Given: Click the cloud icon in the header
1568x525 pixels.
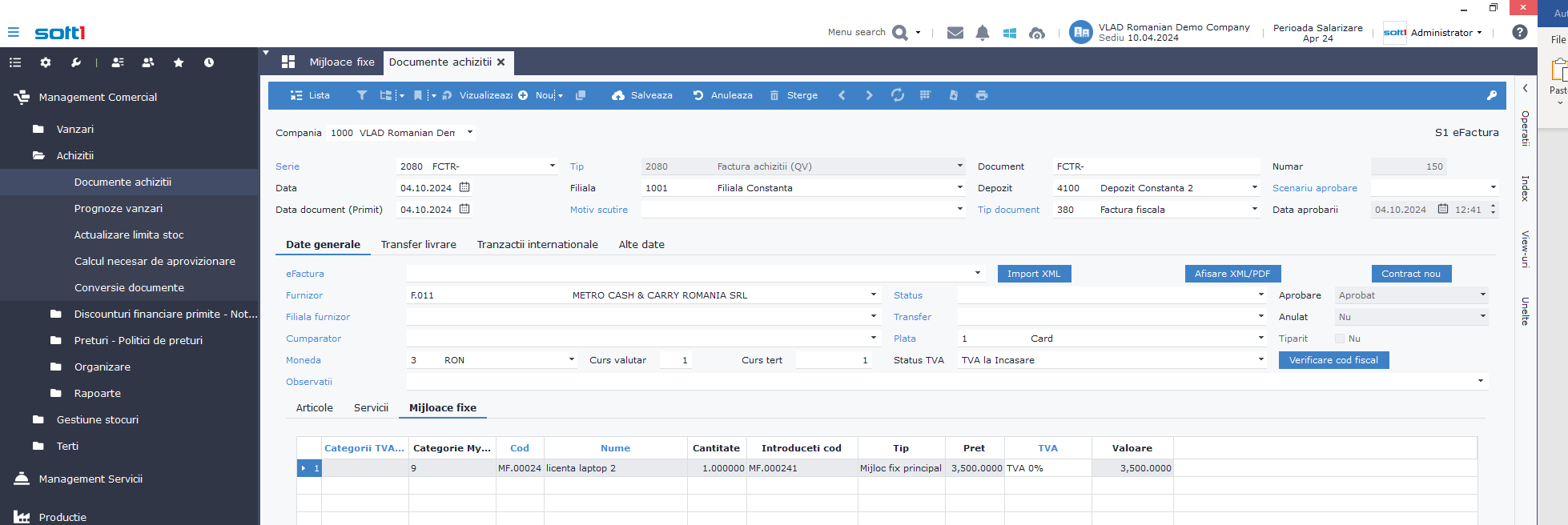Looking at the screenshot, I should [1037, 33].
